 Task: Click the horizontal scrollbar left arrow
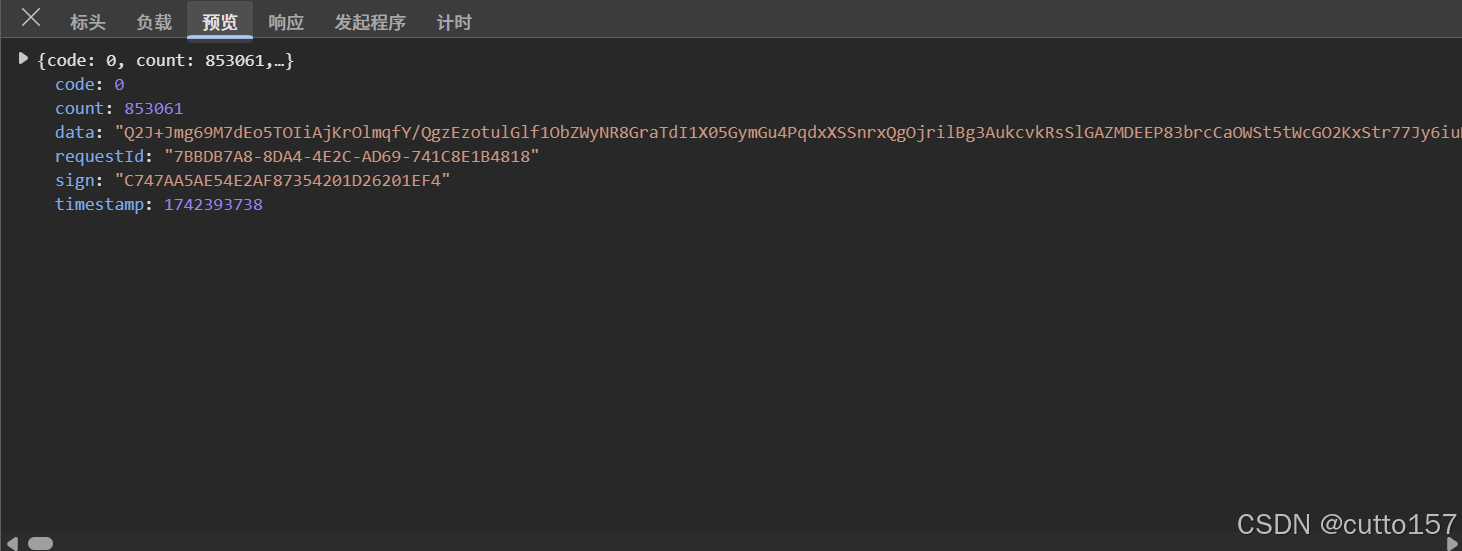pyautogui.click(x=11, y=543)
